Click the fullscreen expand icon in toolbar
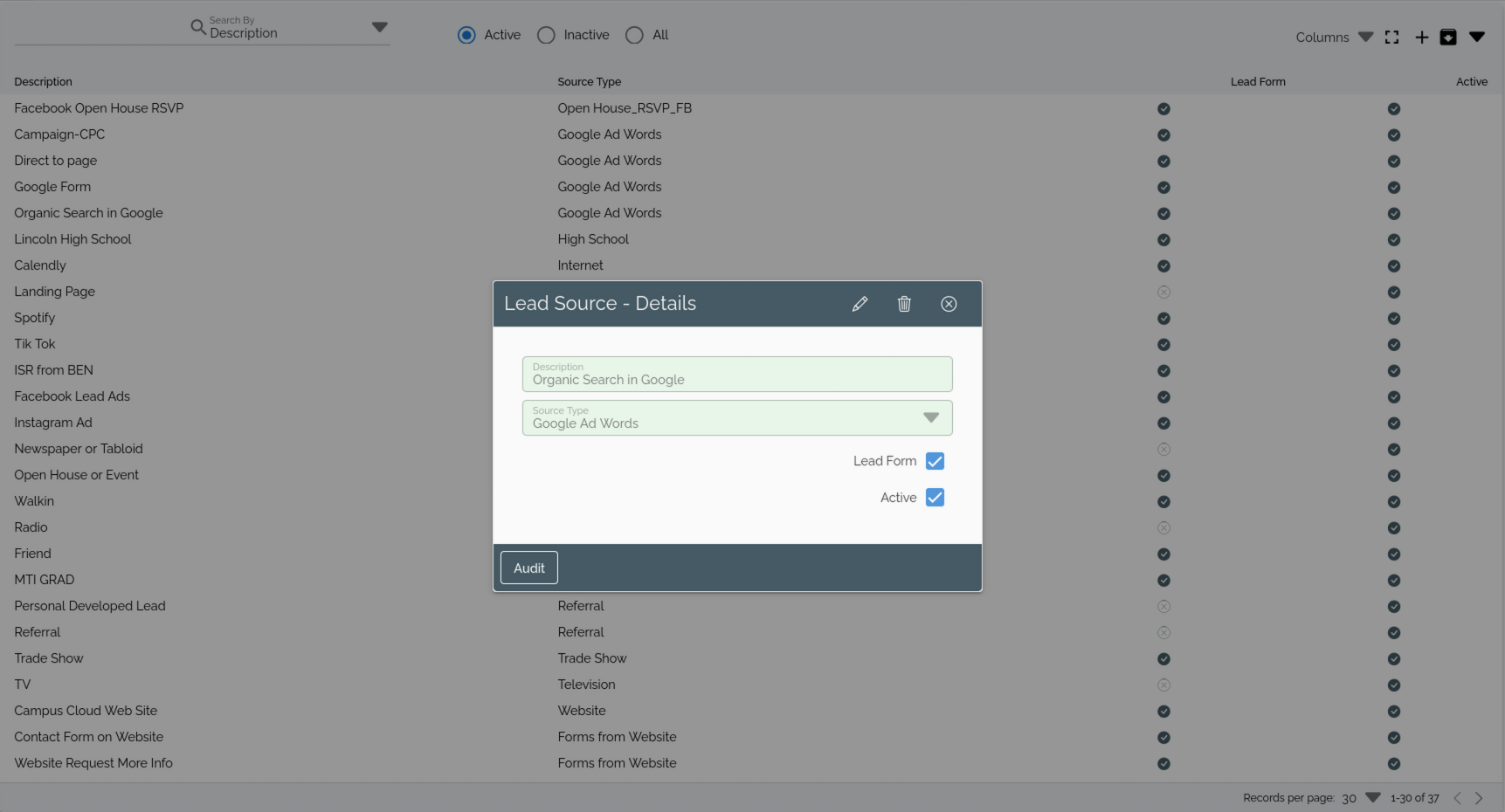The height and width of the screenshot is (812, 1505). pyautogui.click(x=1391, y=37)
